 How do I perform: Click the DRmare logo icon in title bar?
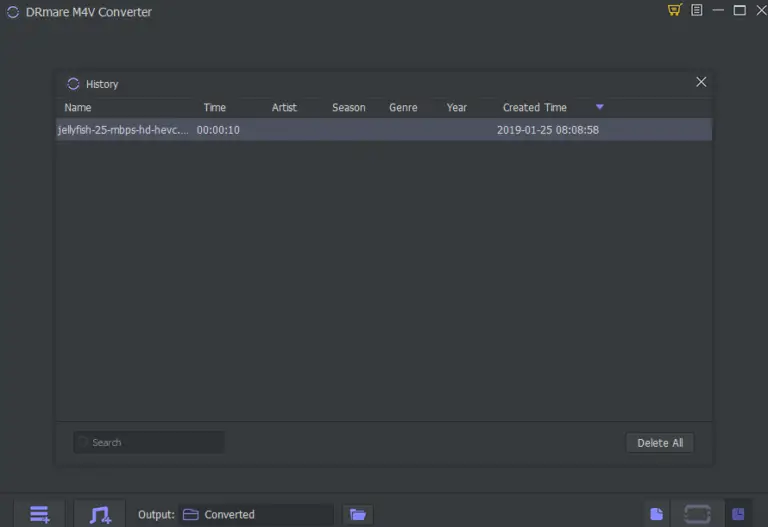[x=13, y=12]
